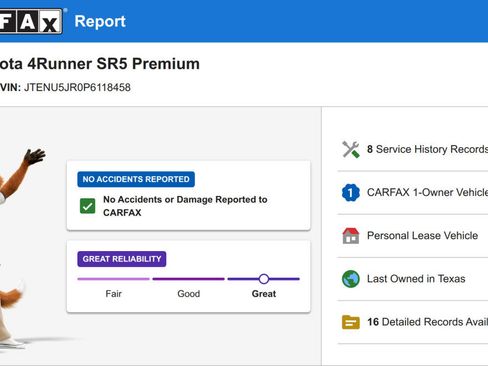
Task: Open 16 Detailed Records Available row
Action: [x=413, y=322]
